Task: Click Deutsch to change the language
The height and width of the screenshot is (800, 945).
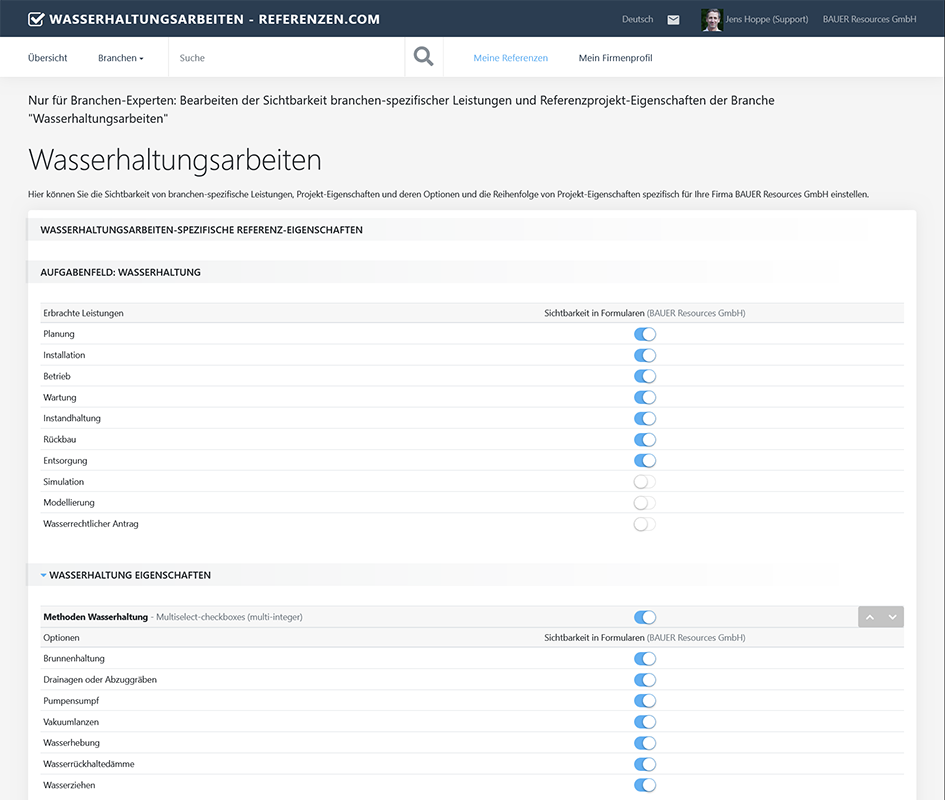Action: pos(637,19)
